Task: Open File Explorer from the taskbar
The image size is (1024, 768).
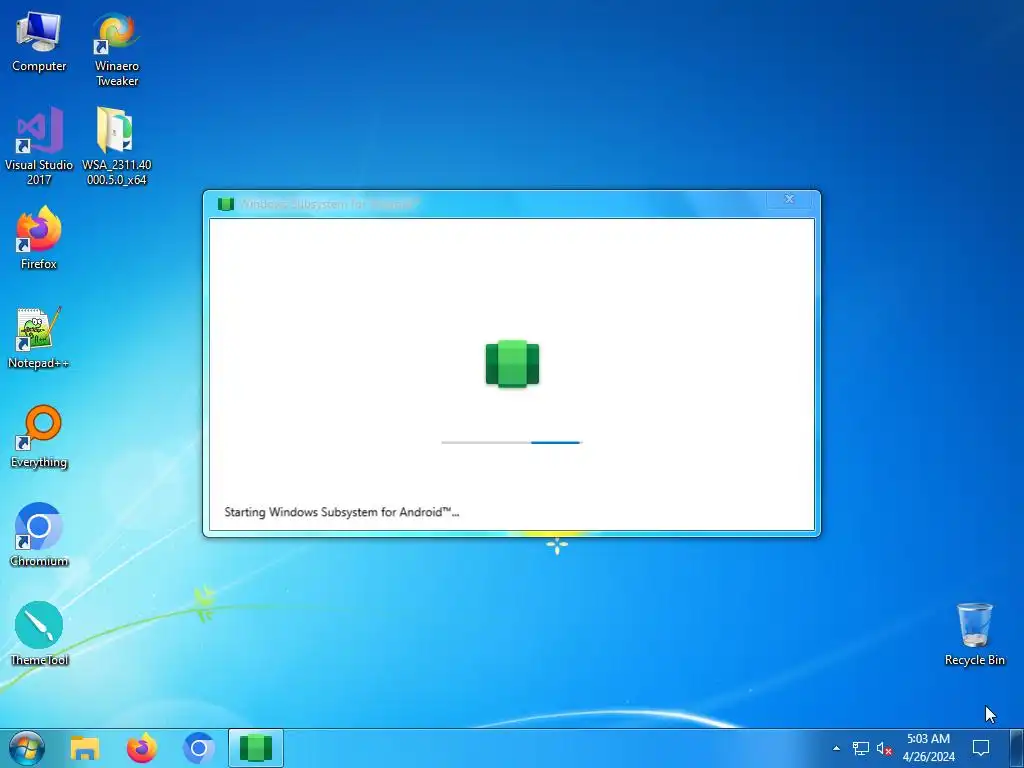Action: pos(85,748)
